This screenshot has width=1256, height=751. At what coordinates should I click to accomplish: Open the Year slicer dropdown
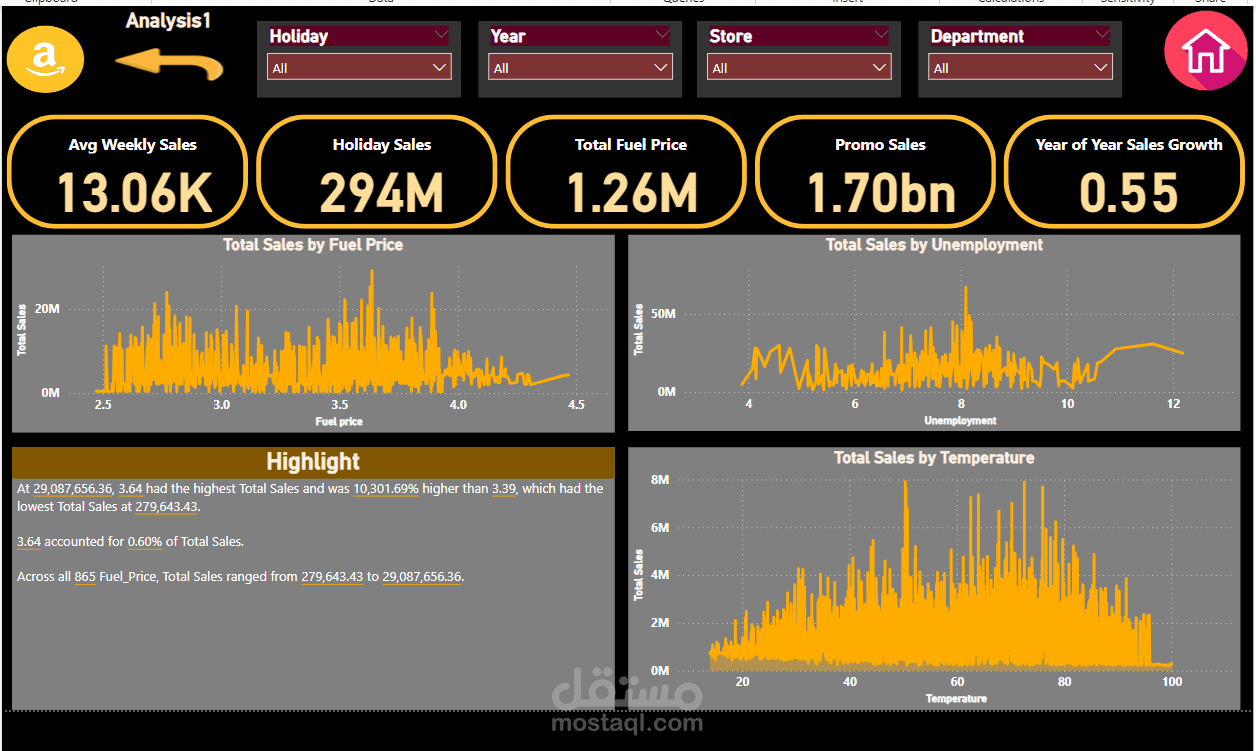(580, 68)
